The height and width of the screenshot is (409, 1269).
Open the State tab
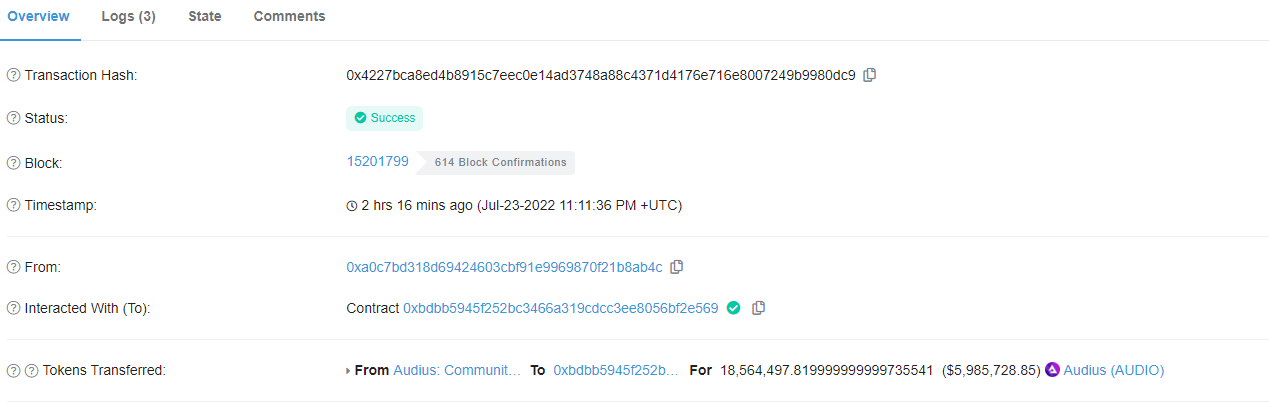[205, 17]
